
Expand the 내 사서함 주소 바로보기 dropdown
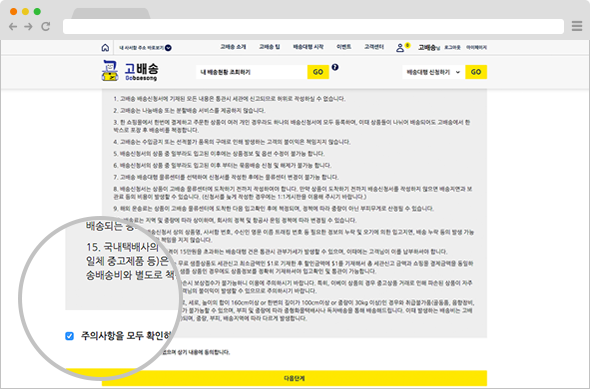coord(145,48)
